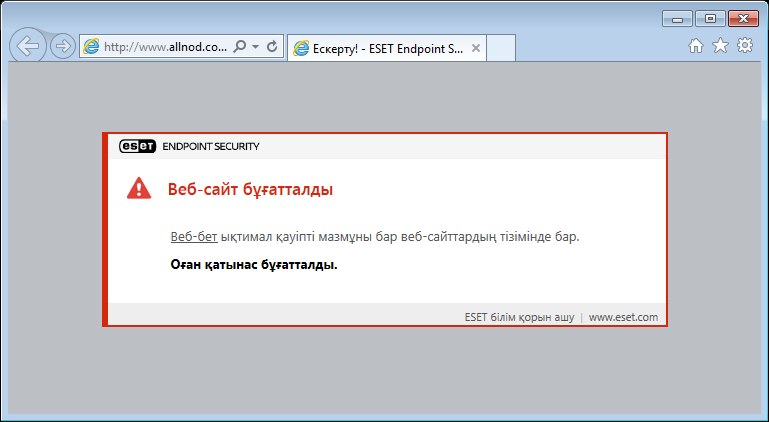Click the 'Веб-сайт бұғатталды' heading
The height and width of the screenshot is (422, 769).
tap(250, 189)
